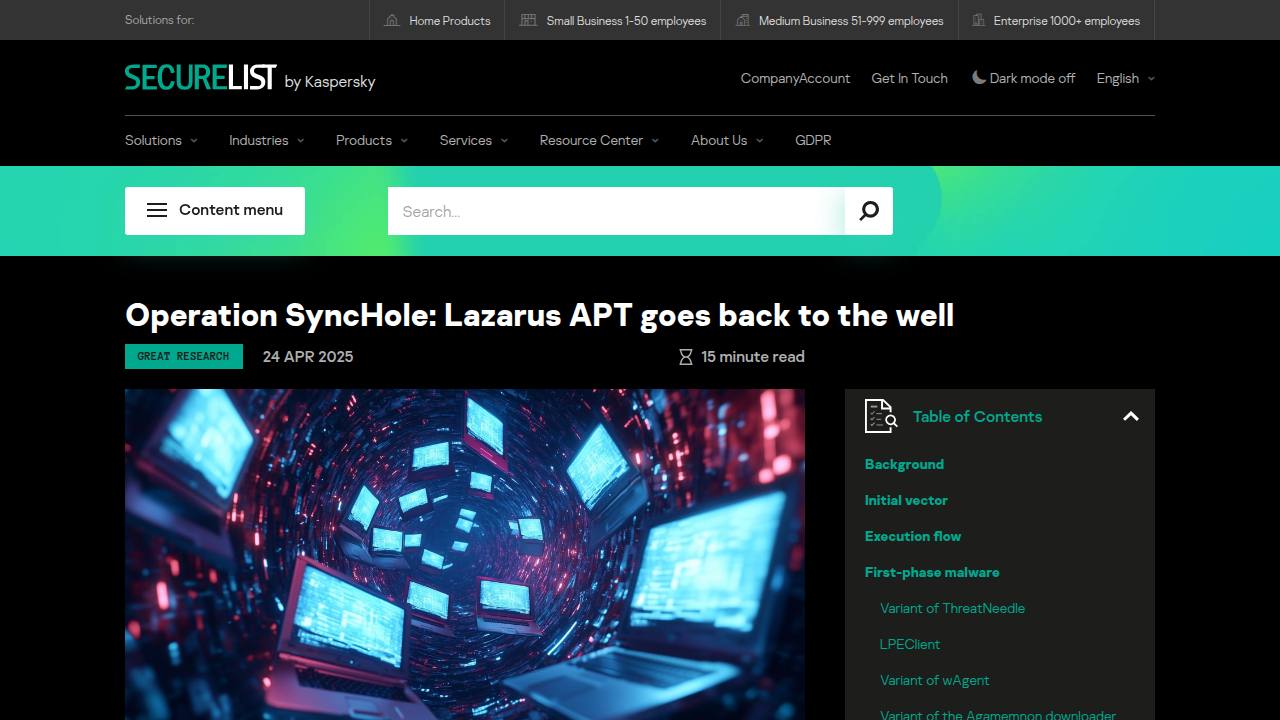
Task: Click the Medium Business building icon
Action: tap(742, 20)
